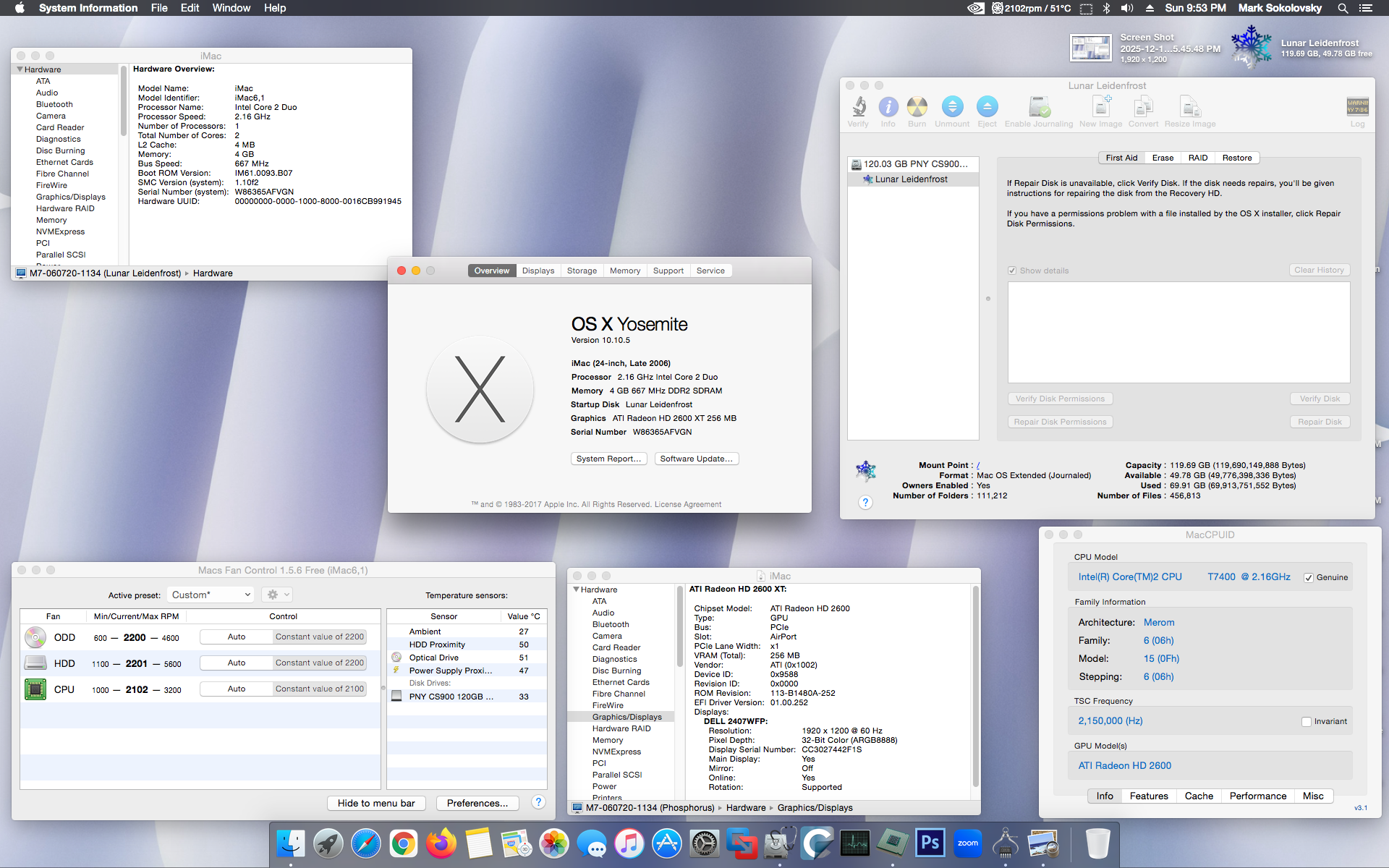
Task: Switch to the Erase tab in Disk Utility
Action: [1163, 157]
